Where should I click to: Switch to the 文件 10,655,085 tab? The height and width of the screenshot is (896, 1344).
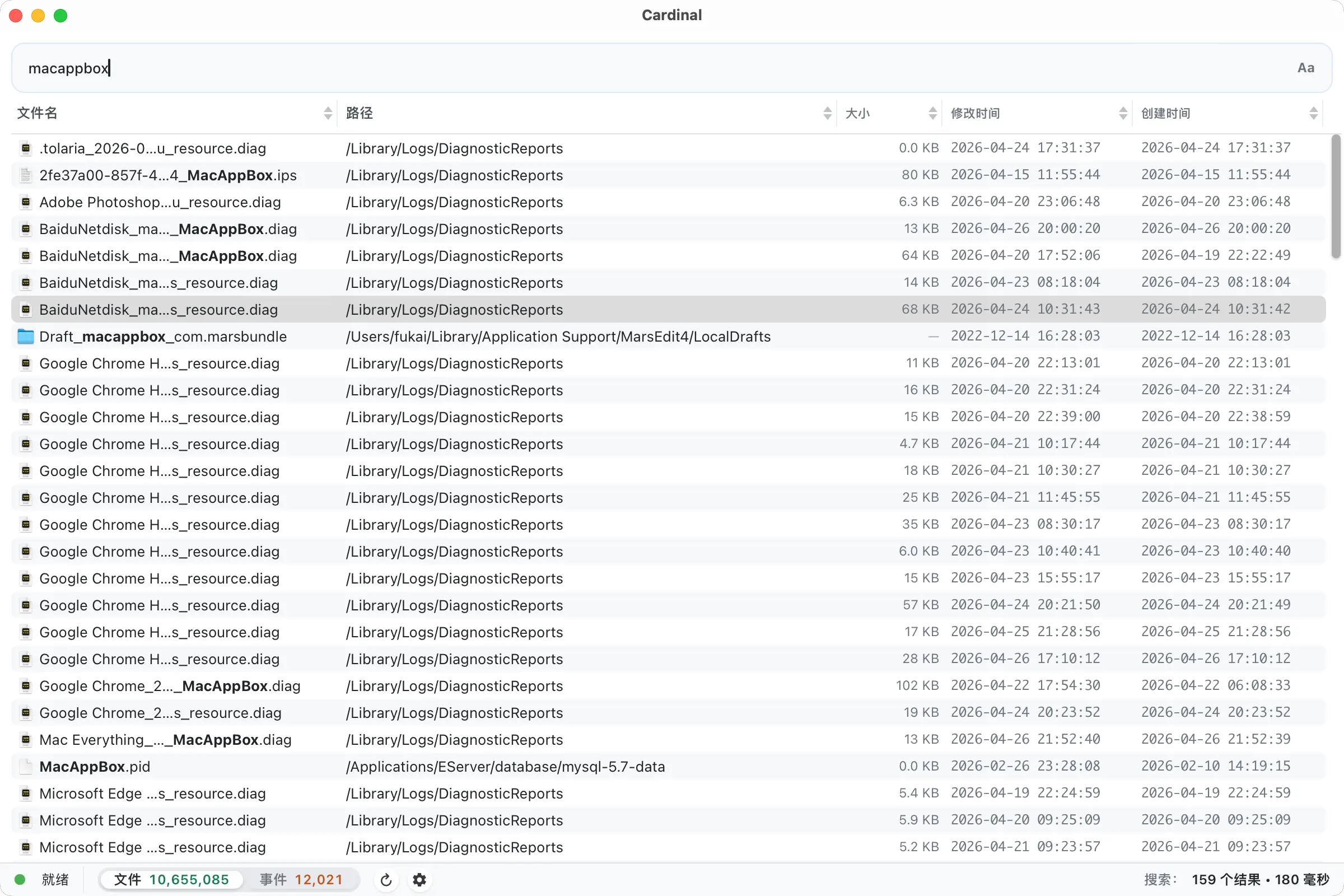171,880
